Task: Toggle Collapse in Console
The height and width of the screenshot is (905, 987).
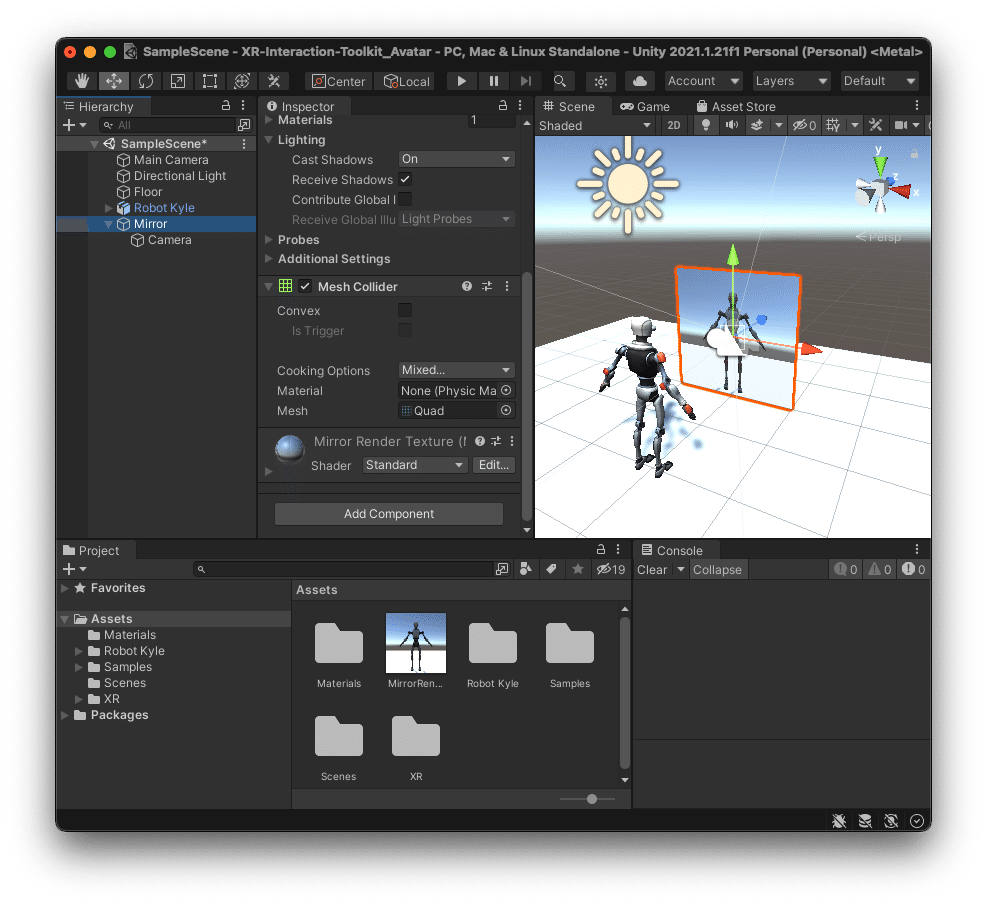Action: pyautogui.click(x=717, y=570)
